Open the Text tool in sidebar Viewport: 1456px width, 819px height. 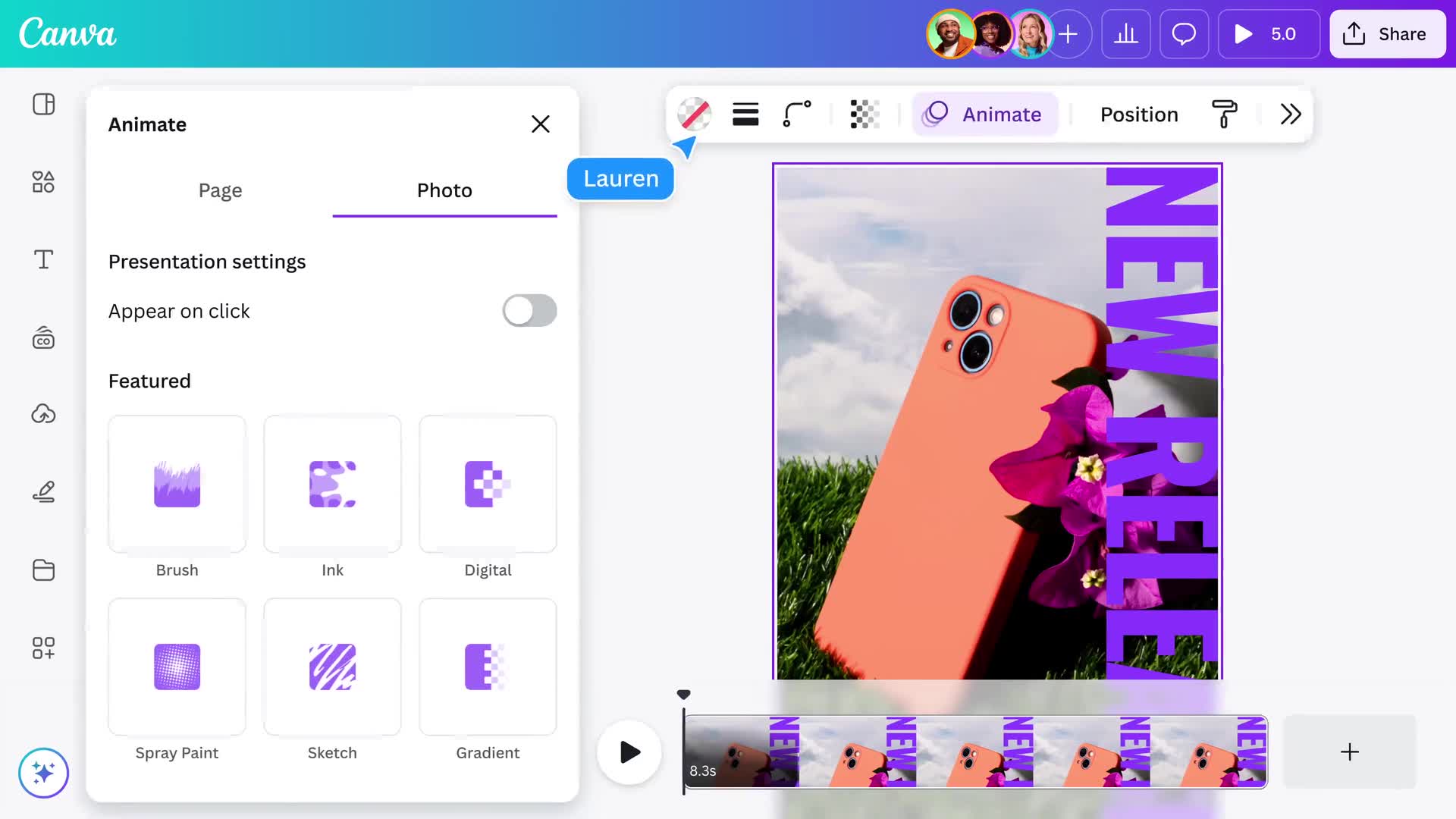[43, 259]
